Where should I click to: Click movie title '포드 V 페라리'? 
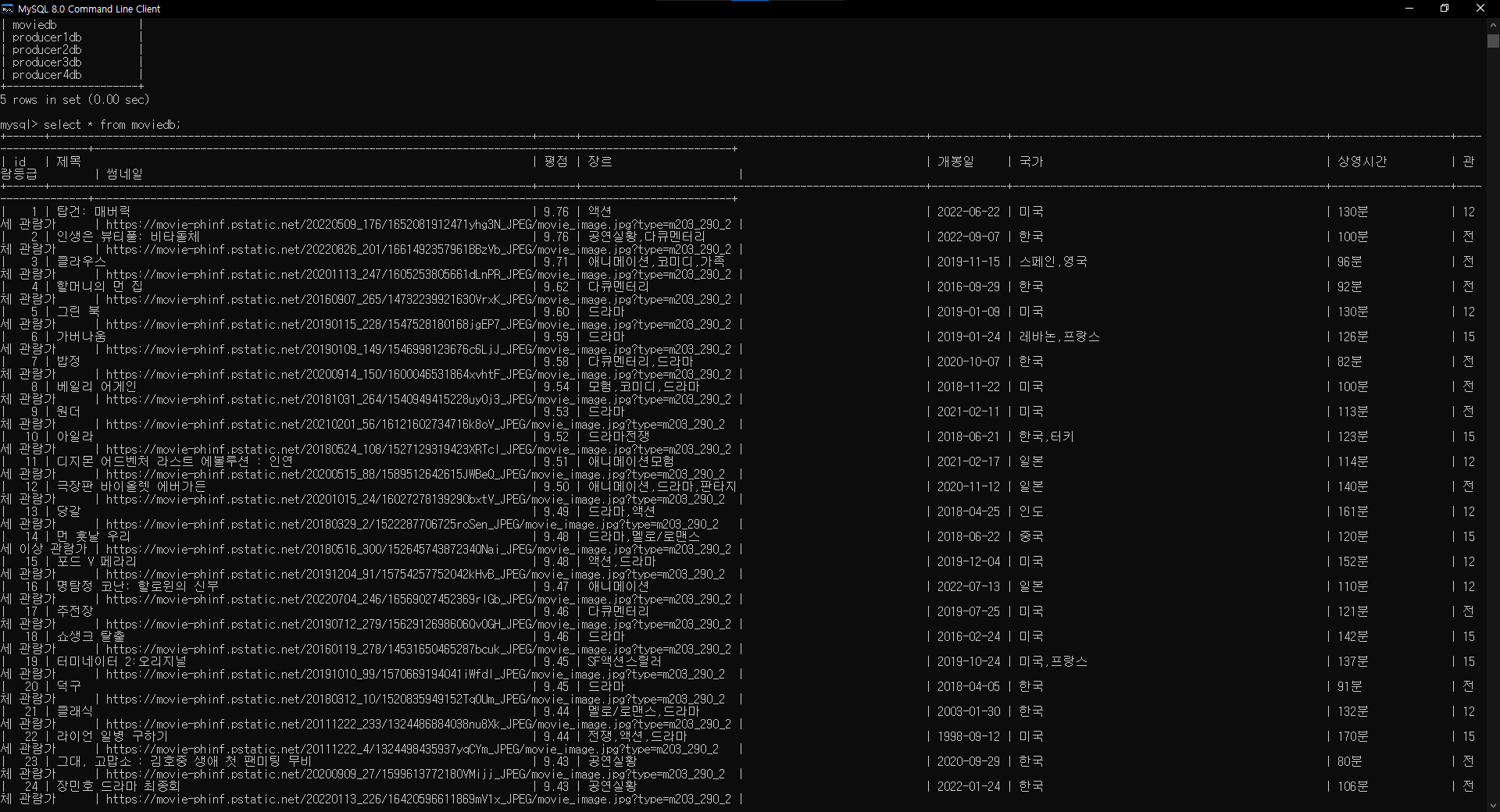pyautogui.click(x=97, y=561)
